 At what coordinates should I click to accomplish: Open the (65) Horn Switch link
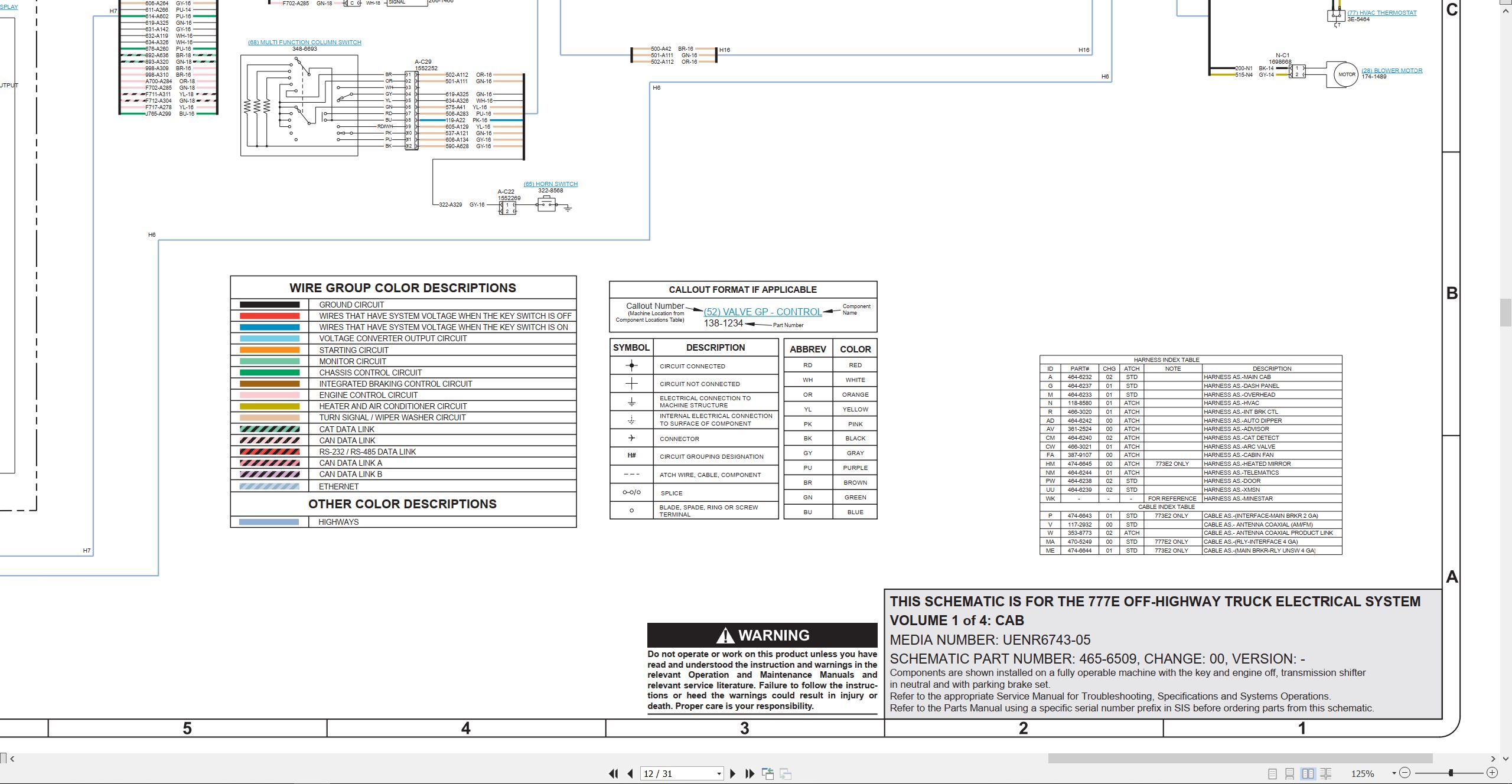pyautogui.click(x=550, y=184)
